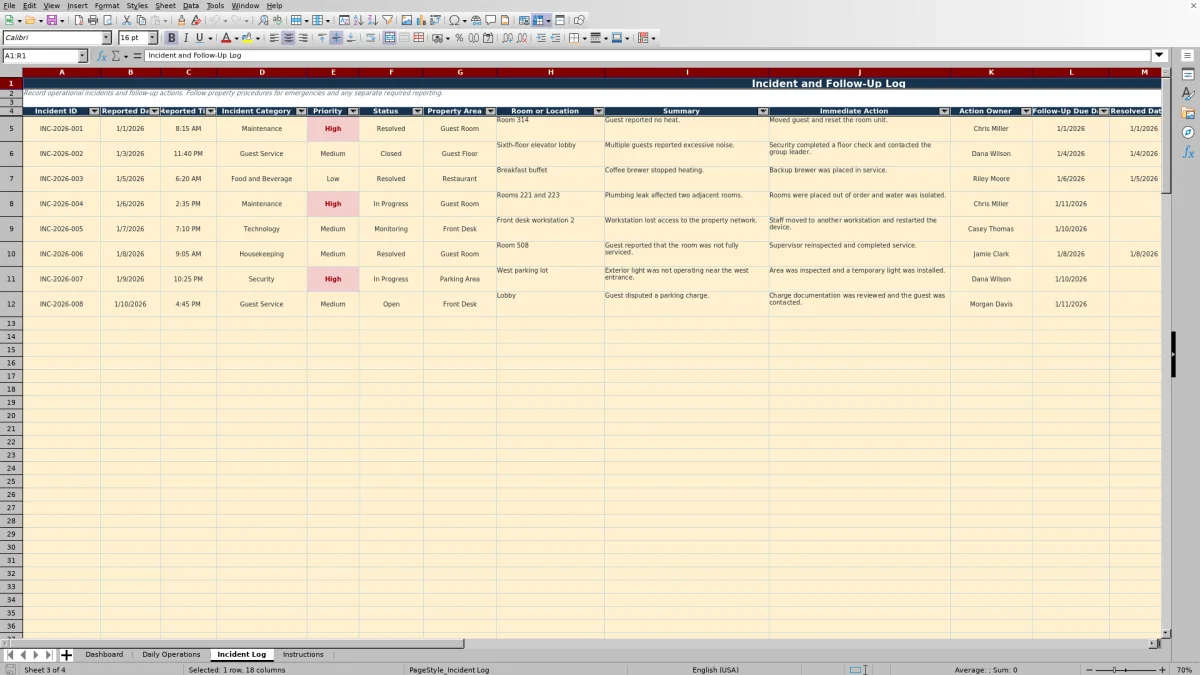Viewport: 1200px width, 675px height.
Task: Toggle Align Top vertical alignment
Action: coord(322,38)
